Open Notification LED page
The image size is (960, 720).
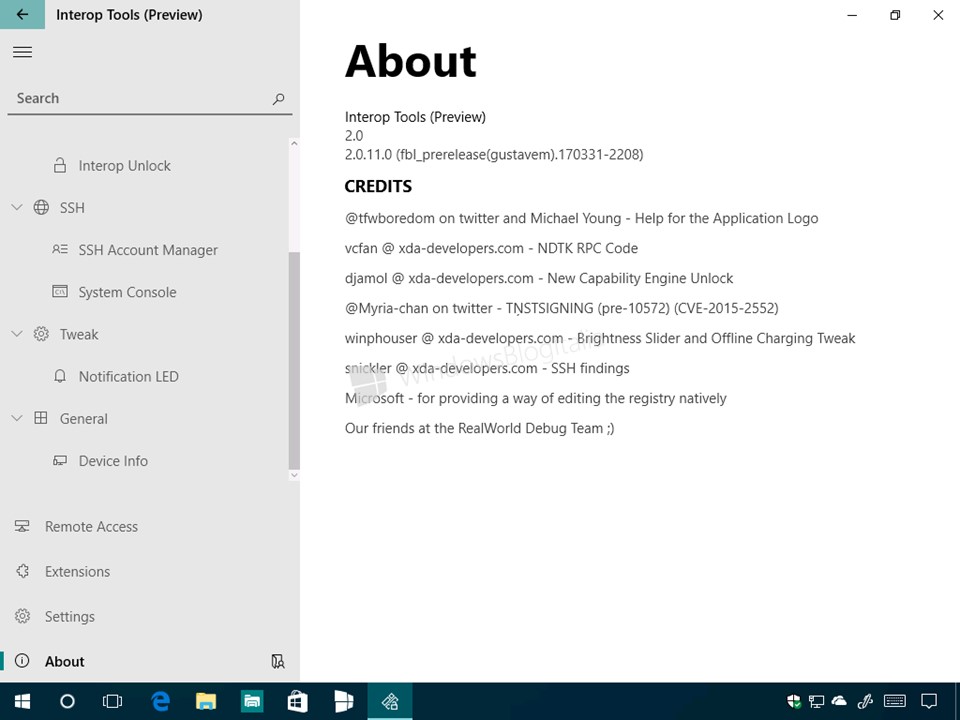pyautogui.click(x=129, y=377)
